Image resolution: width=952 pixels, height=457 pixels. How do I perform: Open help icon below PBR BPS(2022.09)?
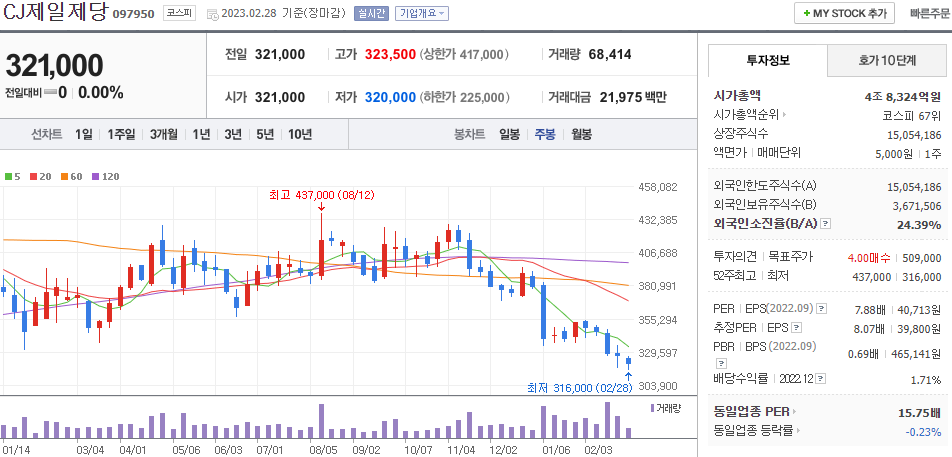coord(721,364)
